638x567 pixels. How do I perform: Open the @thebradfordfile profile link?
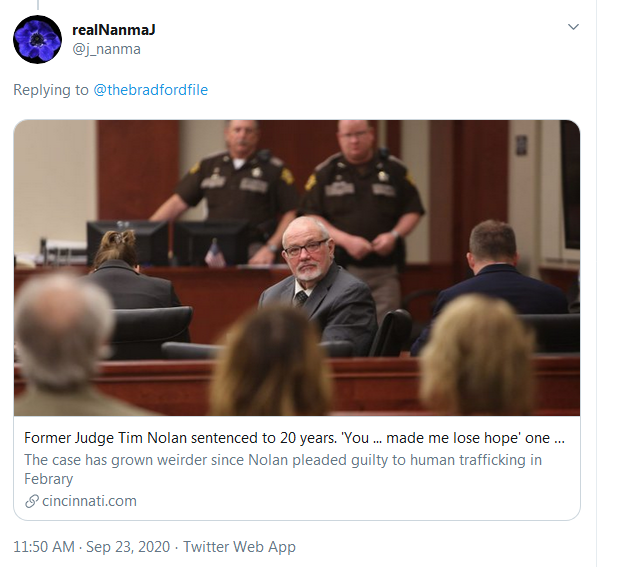[150, 90]
